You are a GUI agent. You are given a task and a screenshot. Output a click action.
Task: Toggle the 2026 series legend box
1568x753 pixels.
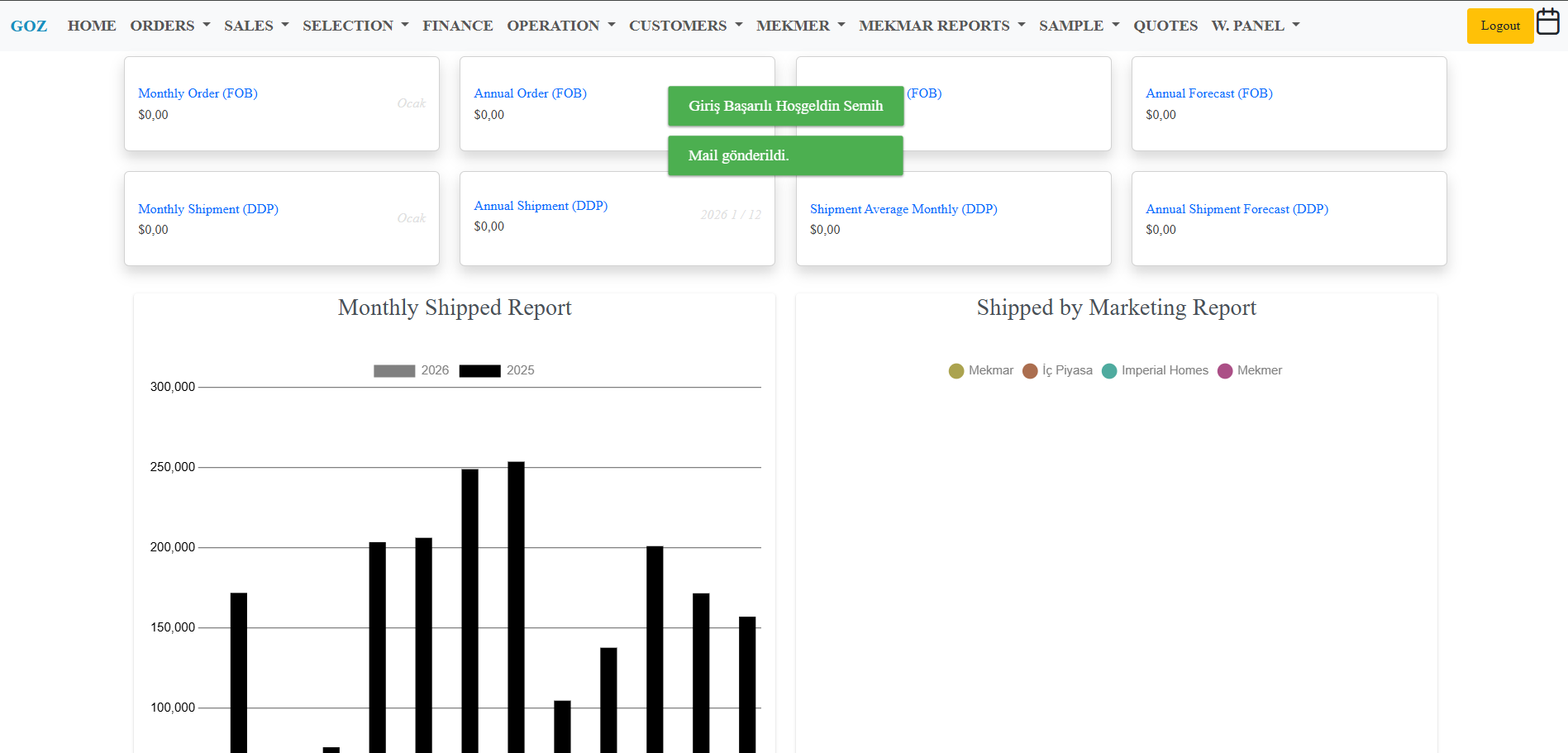[x=394, y=371]
